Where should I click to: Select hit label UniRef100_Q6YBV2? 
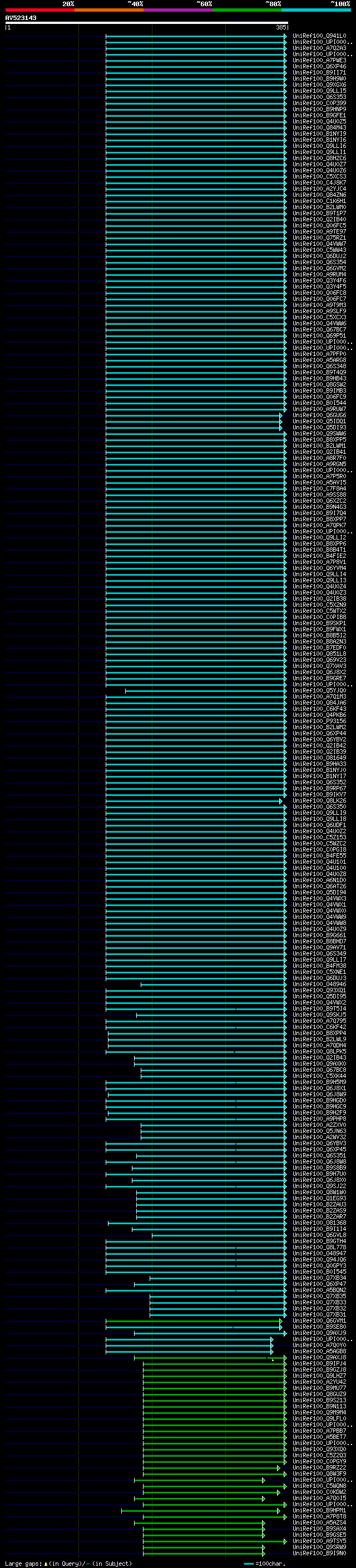point(319,739)
